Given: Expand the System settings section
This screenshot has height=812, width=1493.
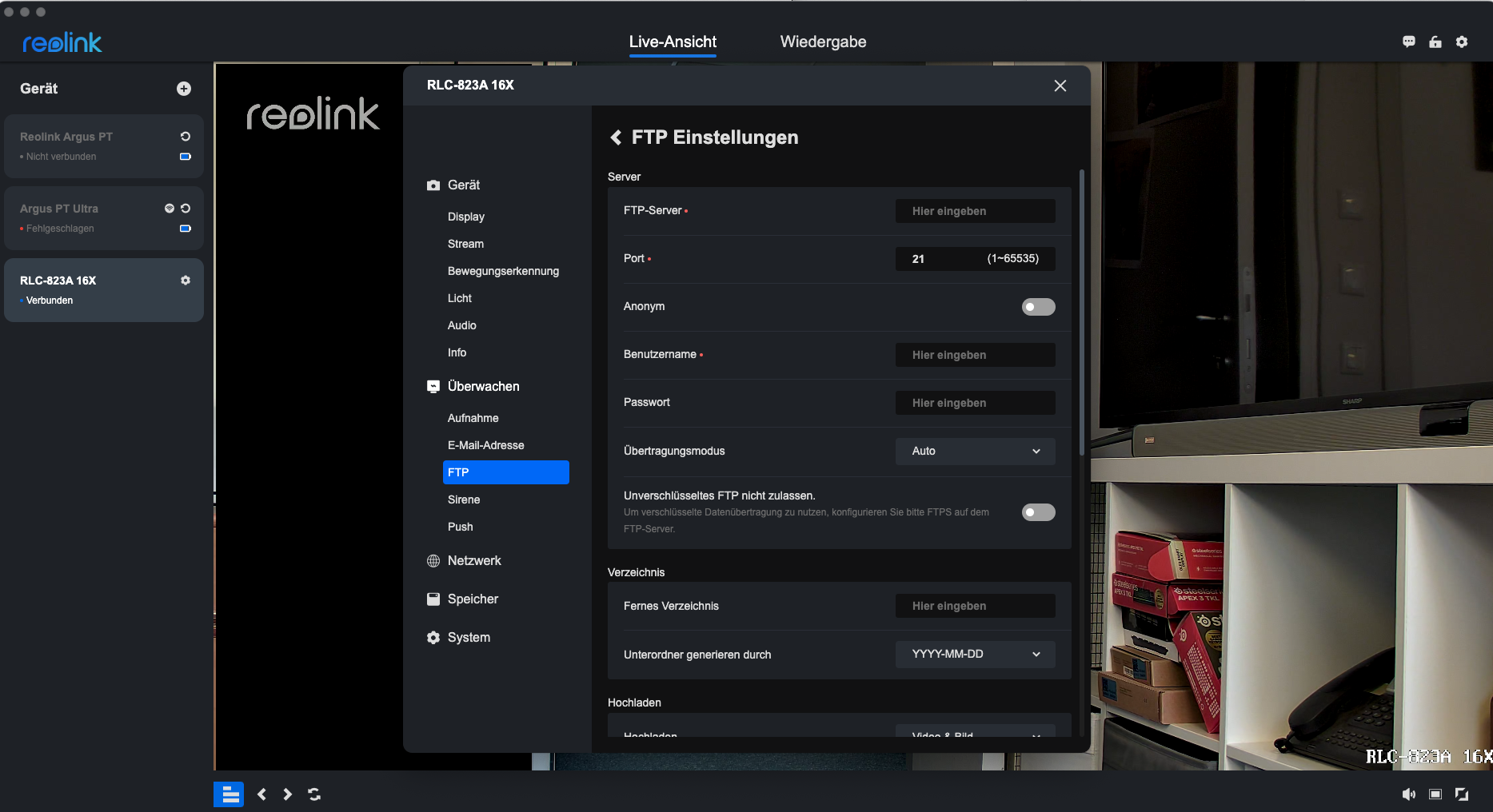Looking at the screenshot, I should 458,638.
